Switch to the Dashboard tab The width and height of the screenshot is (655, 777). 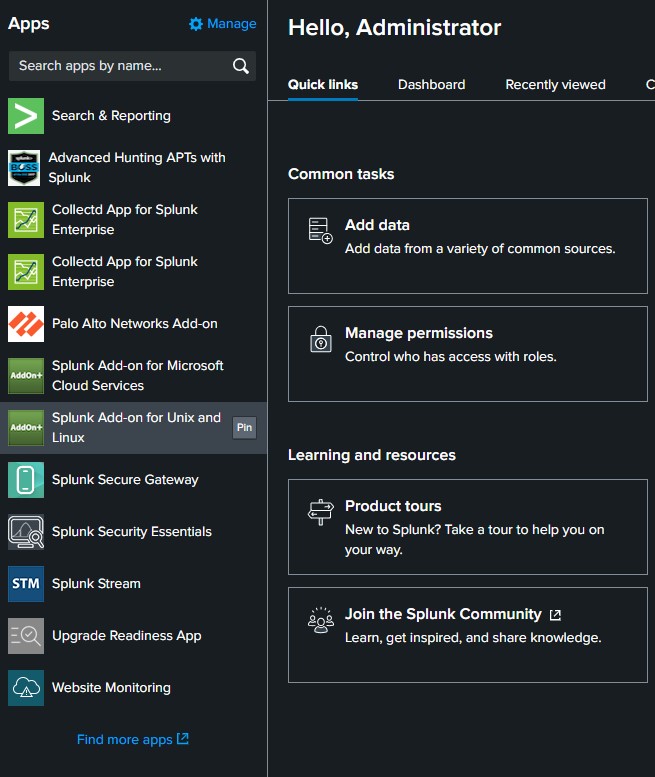pos(431,85)
